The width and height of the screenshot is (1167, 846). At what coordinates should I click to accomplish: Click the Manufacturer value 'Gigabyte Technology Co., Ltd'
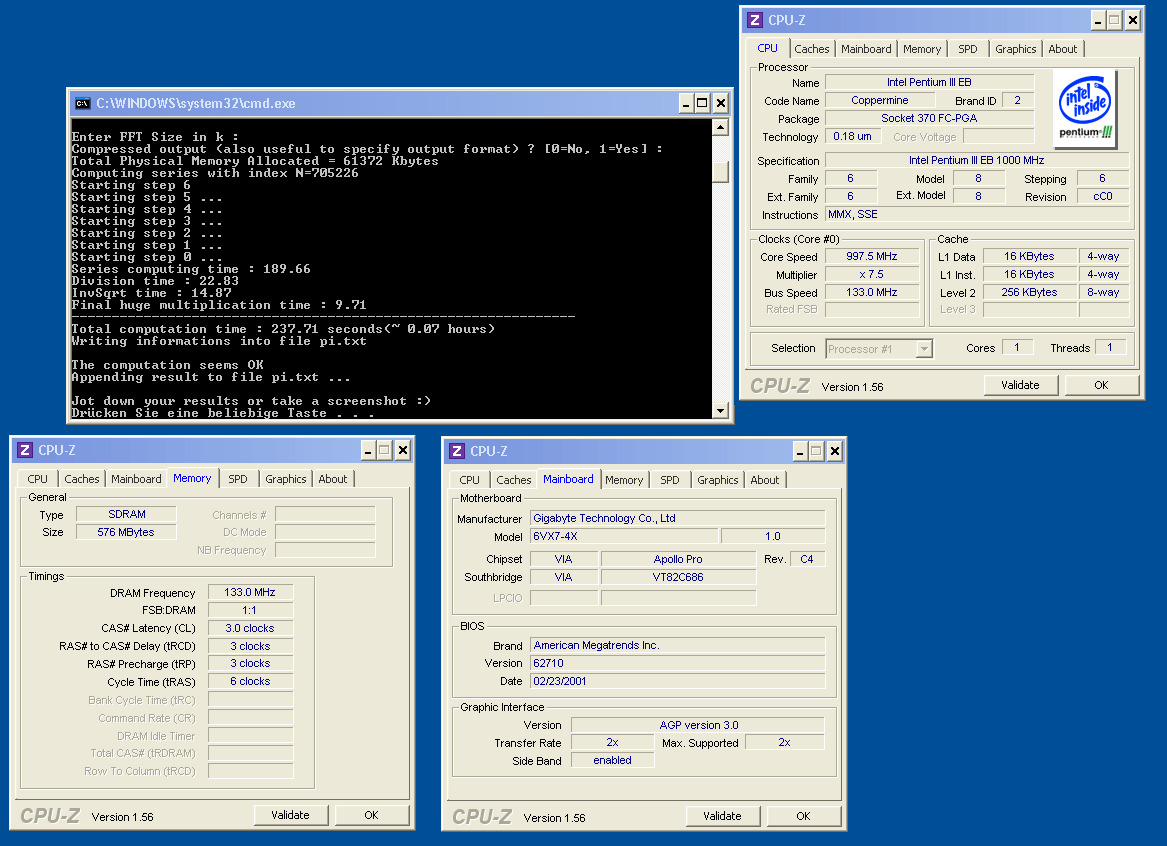coord(677,518)
